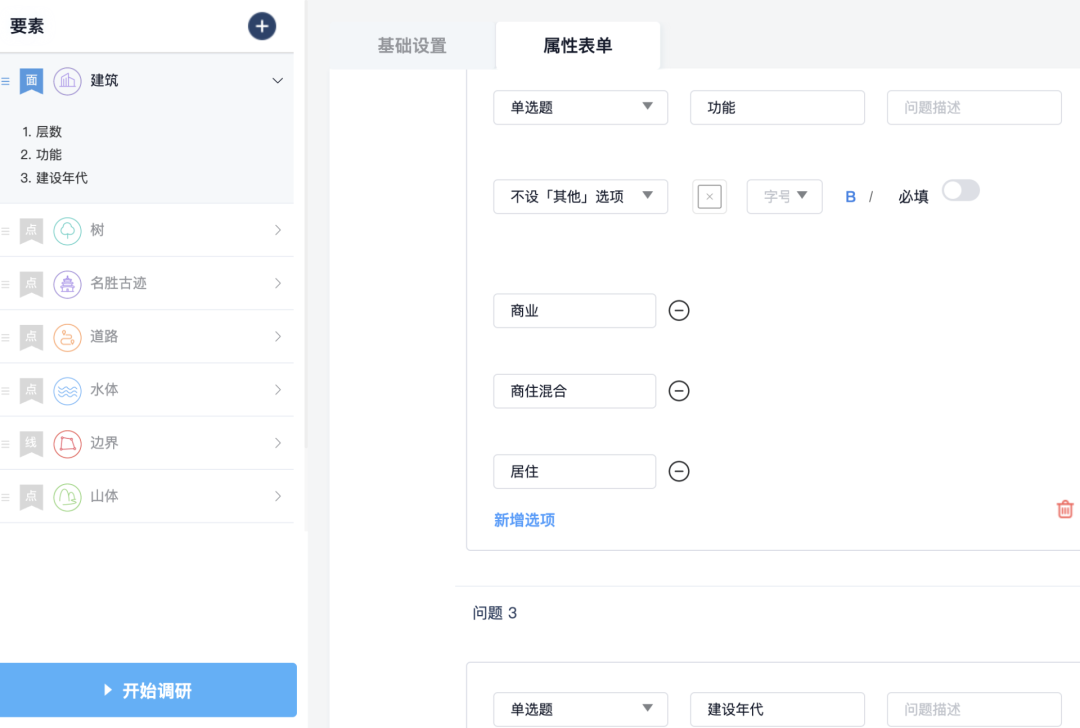Click the 山体 element name
This screenshot has width=1080, height=728.
point(104,496)
